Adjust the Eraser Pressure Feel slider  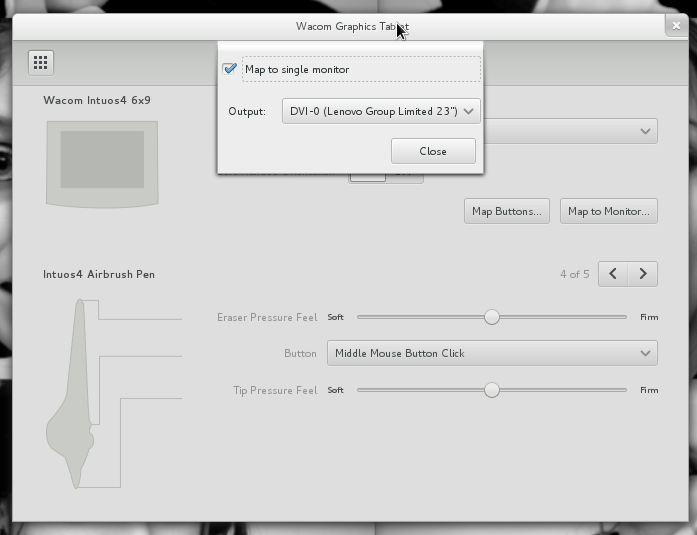[x=492, y=317]
